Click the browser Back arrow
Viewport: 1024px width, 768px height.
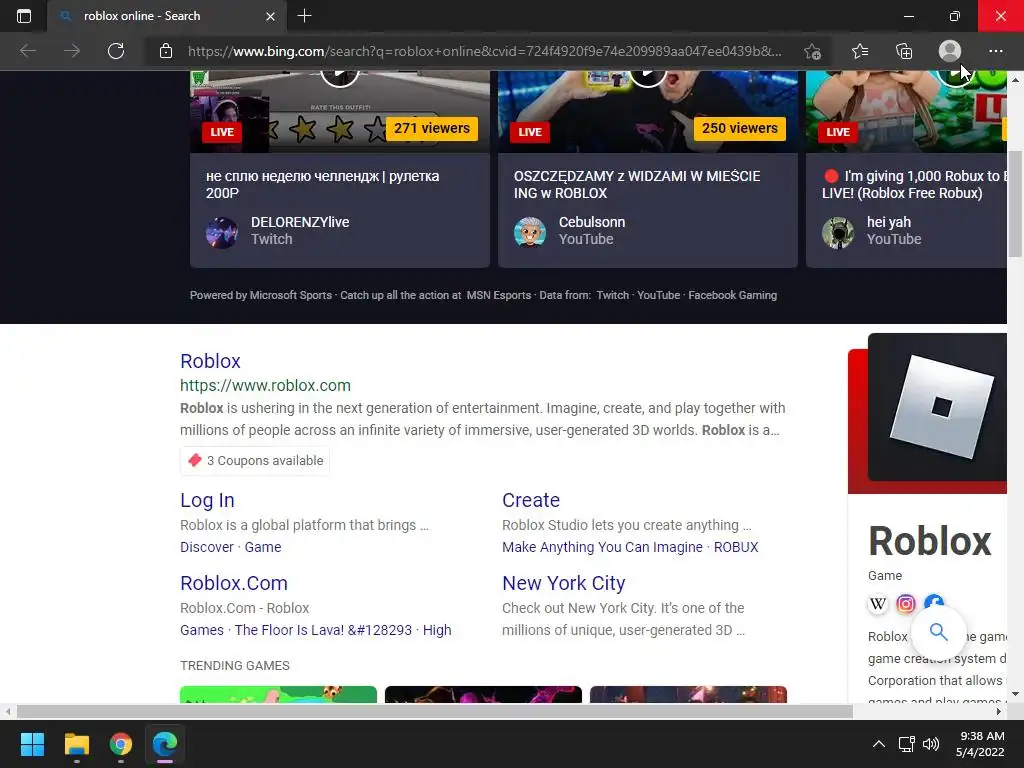(x=27, y=51)
